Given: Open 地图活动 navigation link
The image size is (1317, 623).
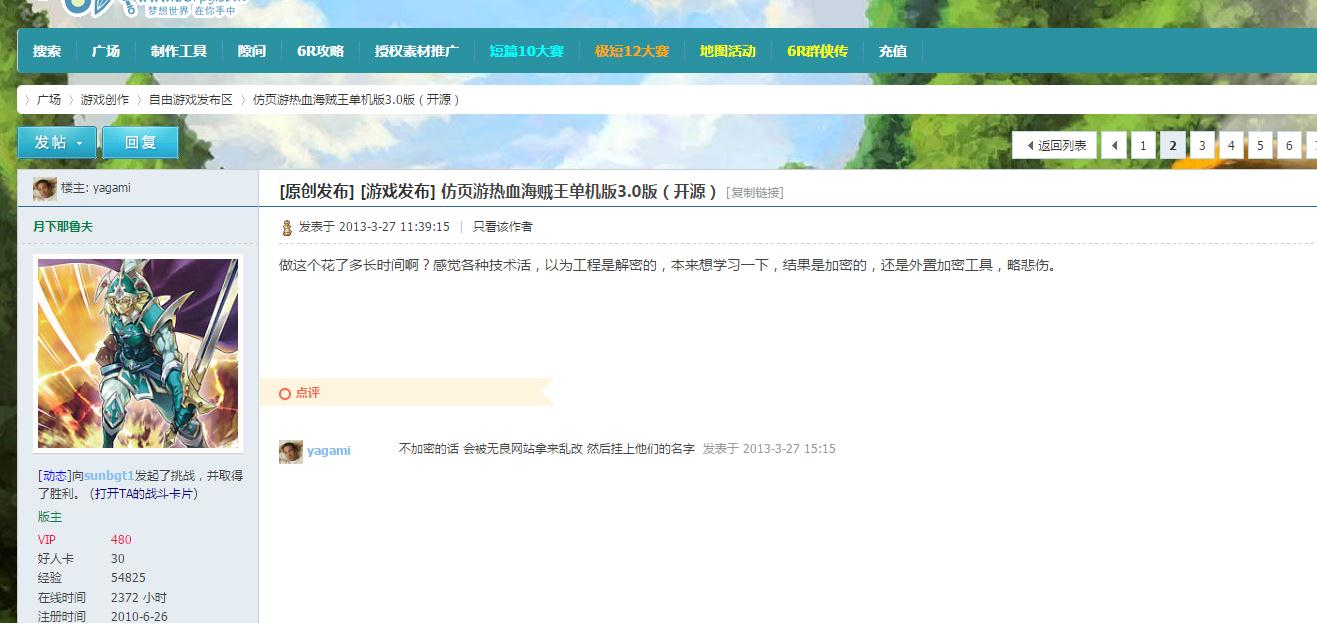Looking at the screenshot, I should (728, 51).
